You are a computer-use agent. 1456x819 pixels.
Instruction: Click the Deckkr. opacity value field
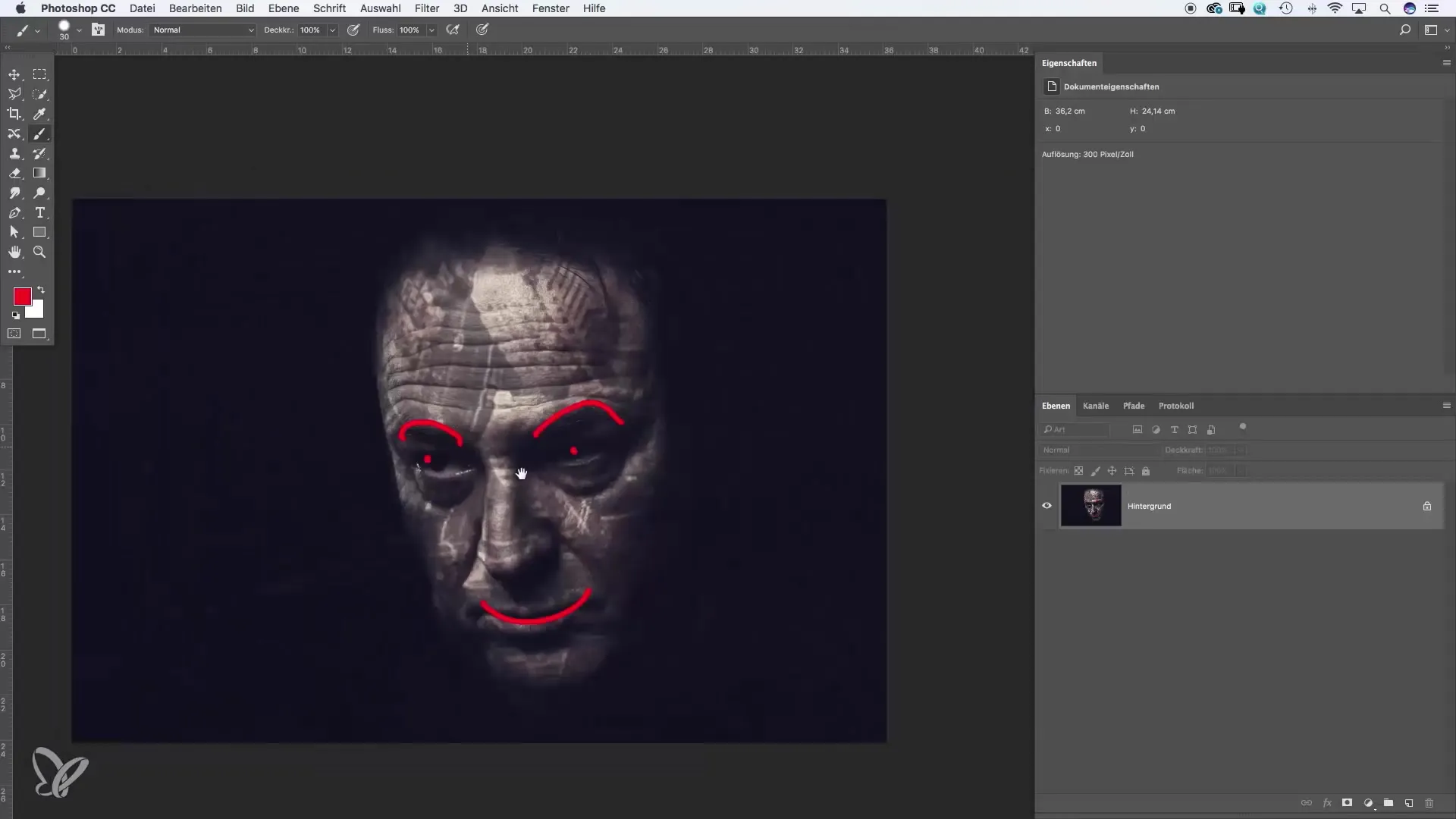tap(312, 30)
